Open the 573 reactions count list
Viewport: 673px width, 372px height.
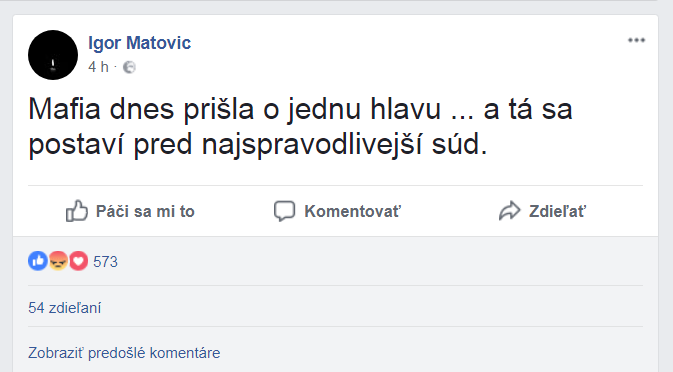click(x=105, y=262)
